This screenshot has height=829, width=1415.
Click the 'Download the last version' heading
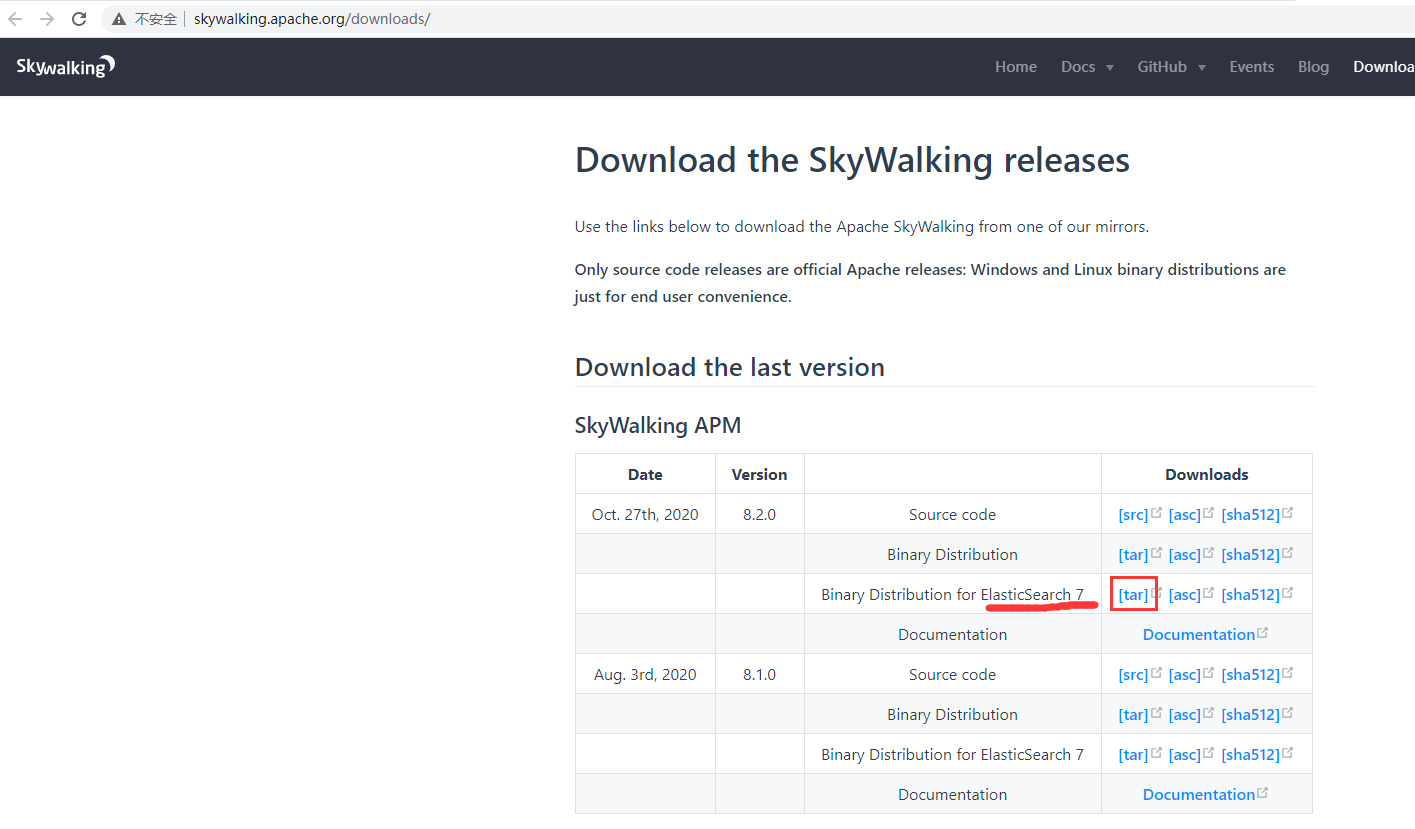730,367
